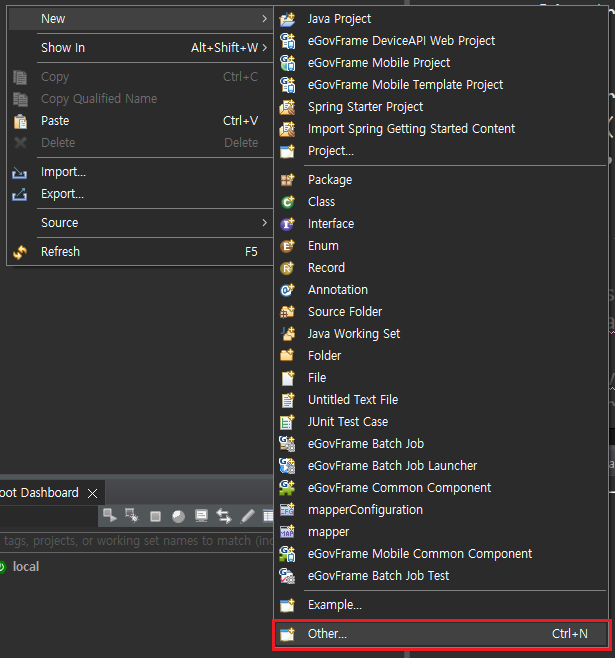The width and height of the screenshot is (615, 658).
Task: Select eGovFrame Batch Job Test entry
Action: point(441,576)
